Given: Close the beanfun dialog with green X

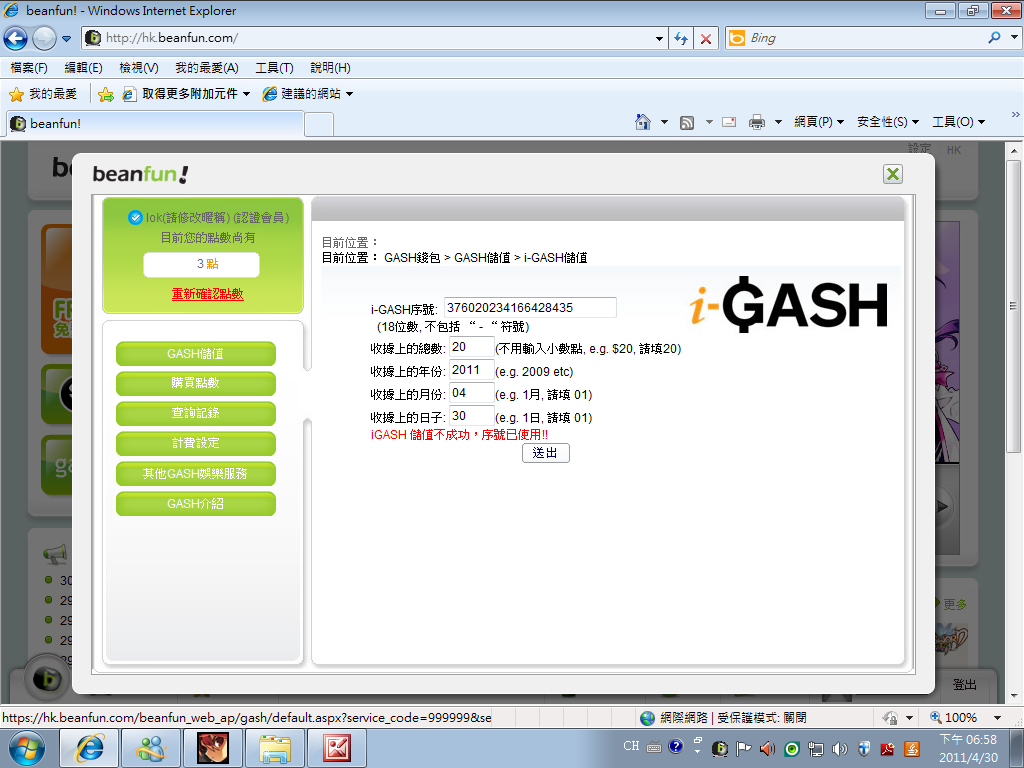Looking at the screenshot, I should [x=893, y=174].
